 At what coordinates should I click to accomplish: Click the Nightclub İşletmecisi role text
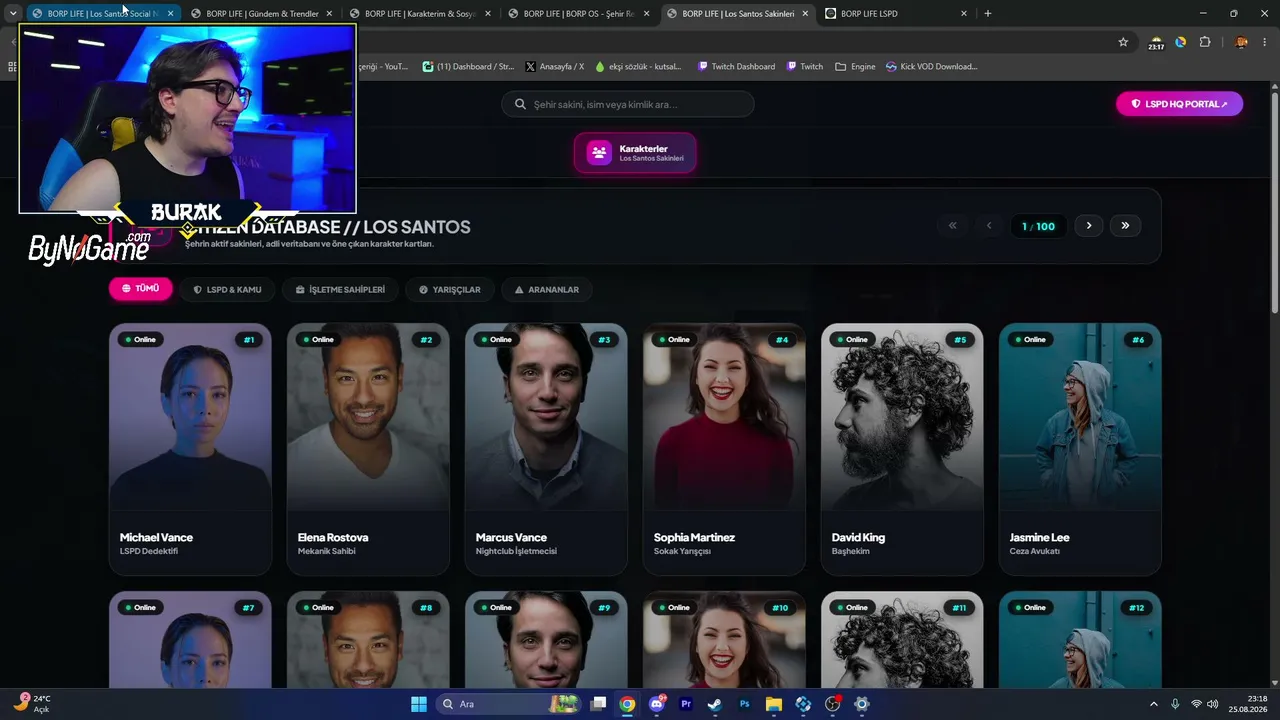pyautogui.click(x=516, y=551)
